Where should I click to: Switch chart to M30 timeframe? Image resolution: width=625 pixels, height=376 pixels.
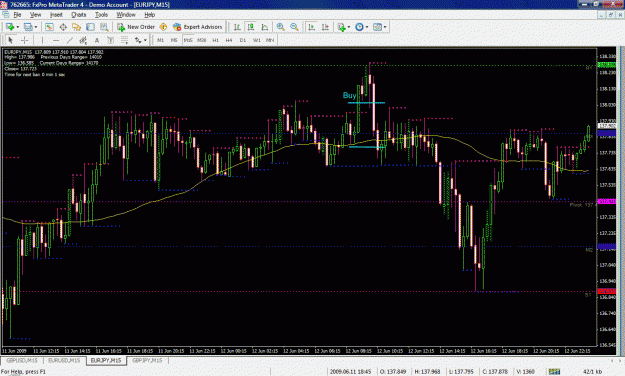[x=202, y=40]
